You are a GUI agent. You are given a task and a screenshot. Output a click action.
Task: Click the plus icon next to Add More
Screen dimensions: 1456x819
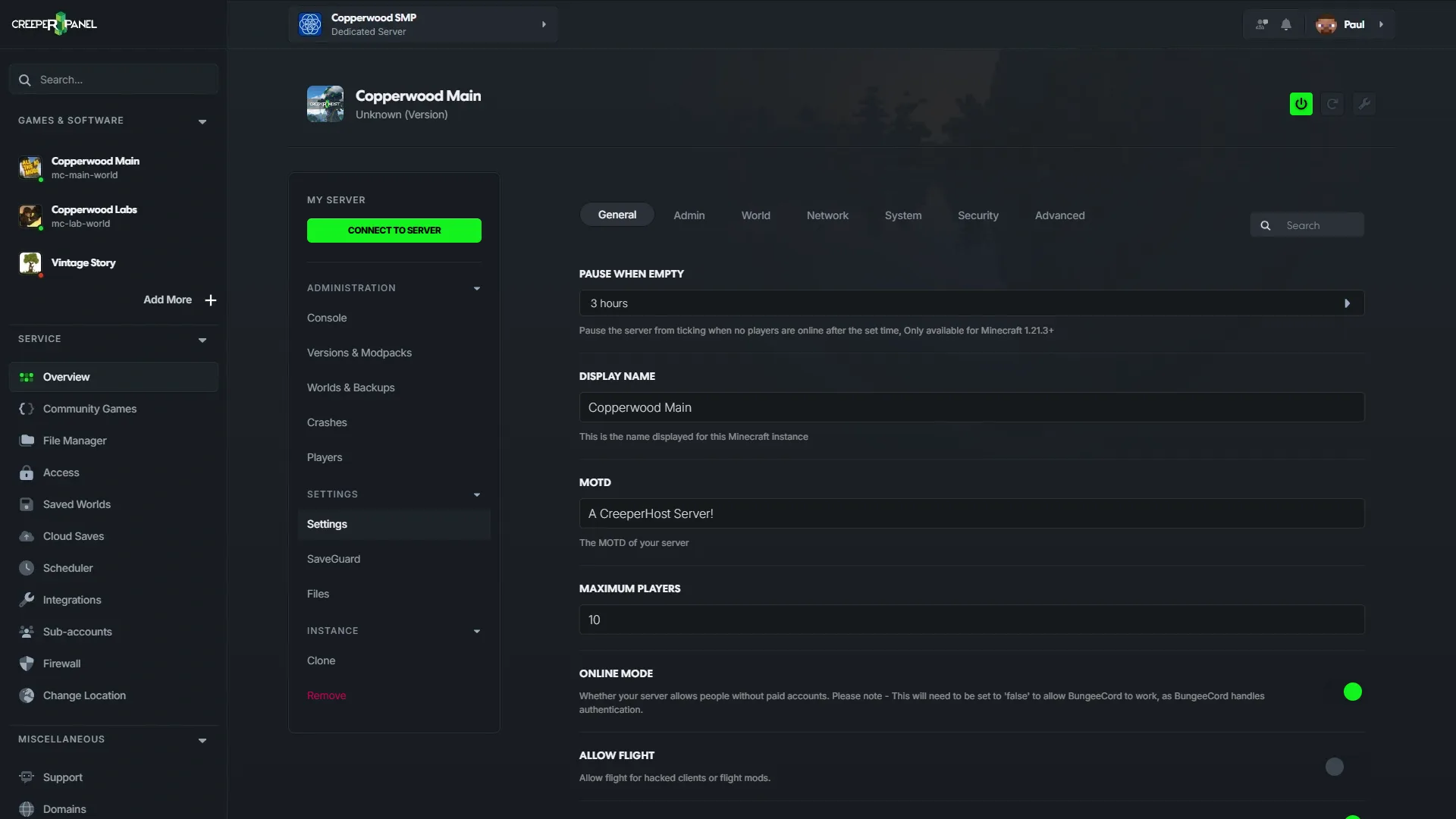point(211,300)
